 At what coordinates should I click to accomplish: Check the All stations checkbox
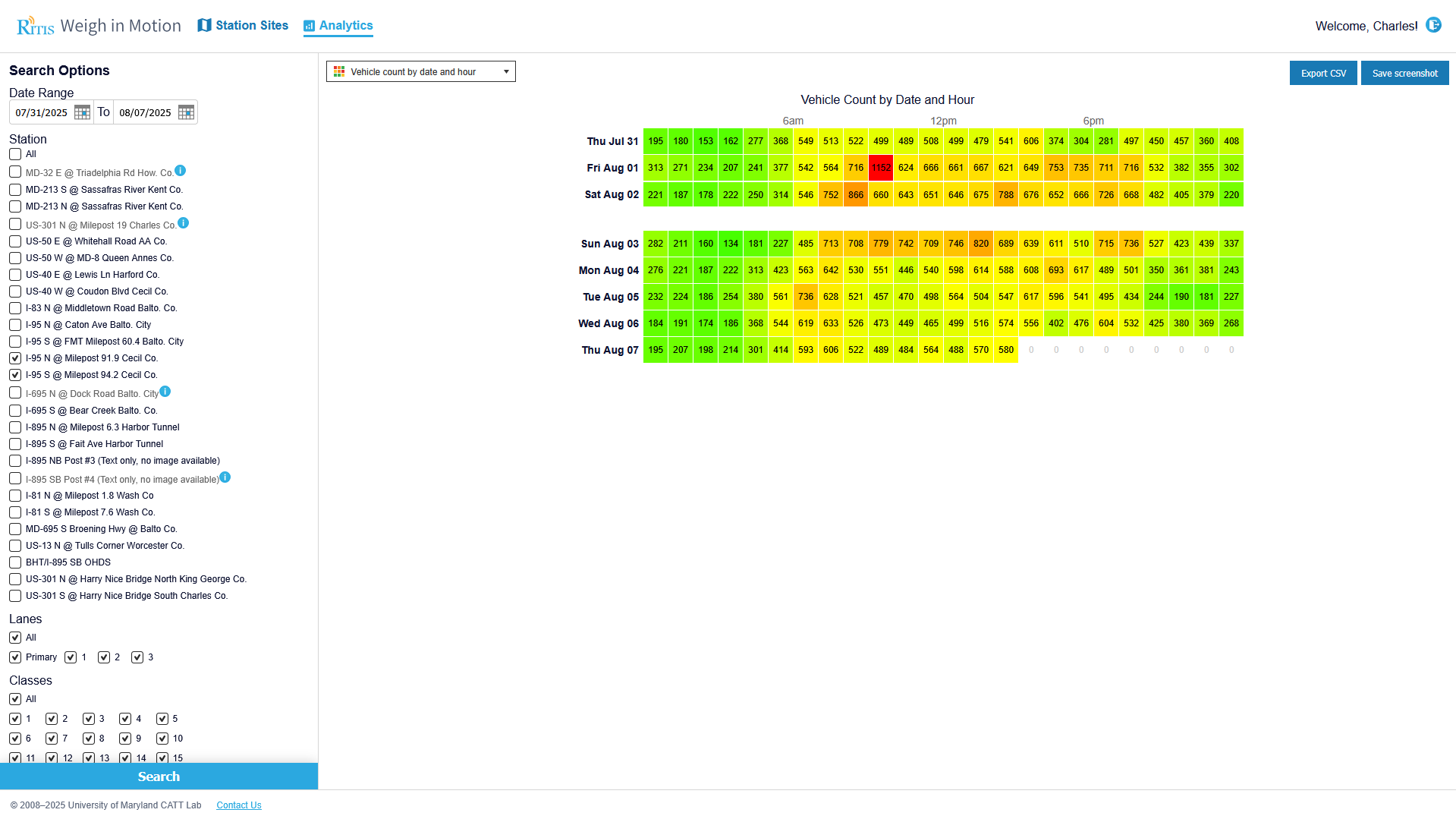click(x=15, y=154)
